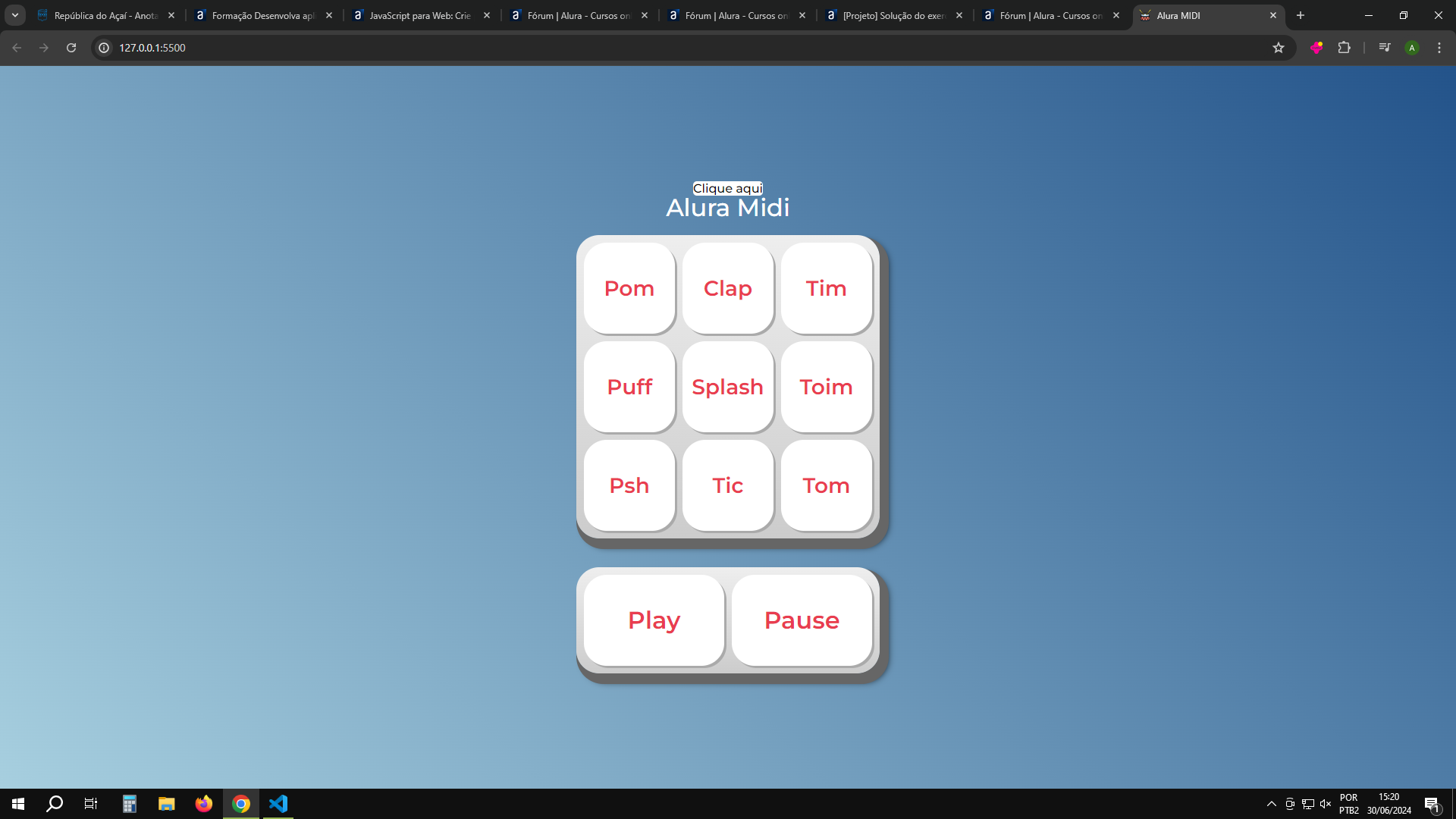Open clock and calendar 15:20
Viewport: 1456px width, 819px height.
click(x=1389, y=804)
